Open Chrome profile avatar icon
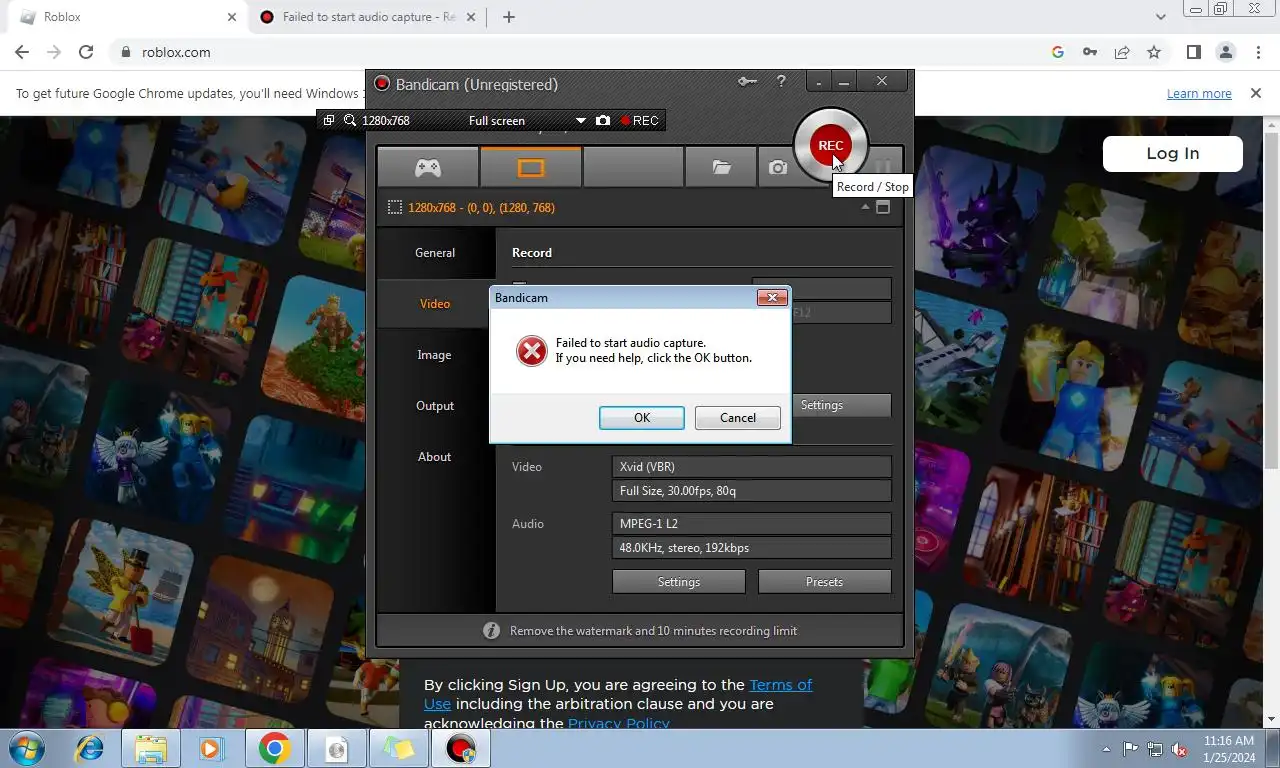This screenshot has height=768, width=1280. click(x=1225, y=52)
